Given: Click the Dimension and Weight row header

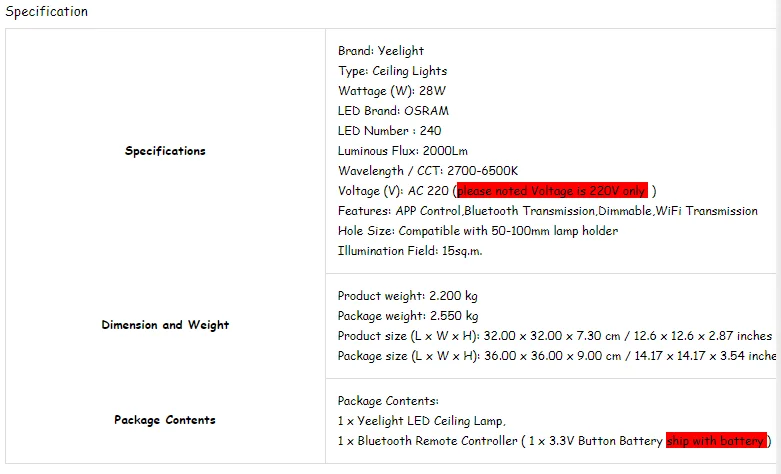Looking at the screenshot, I should pyautogui.click(x=165, y=325).
